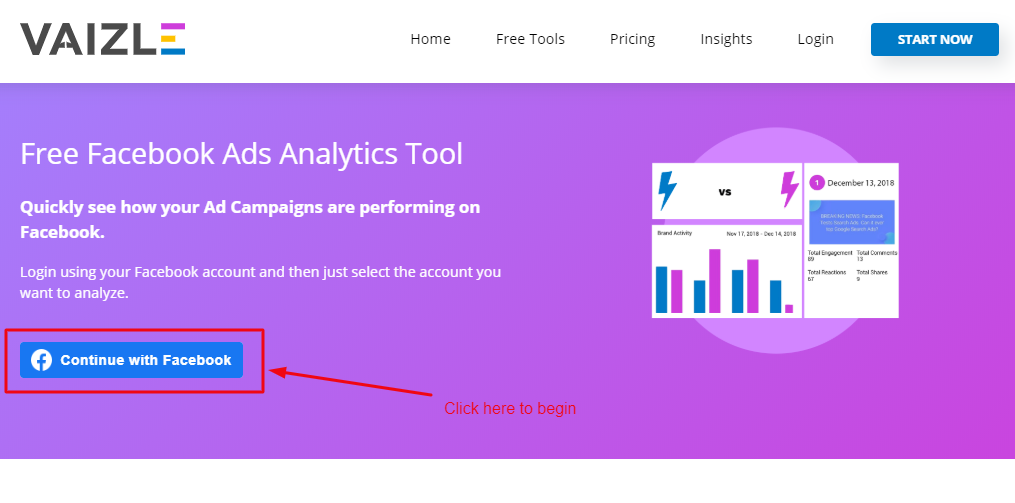Screen dimensions: 1015x503
Task: Click the magenta lightning bolt icon
Action: [790, 190]
